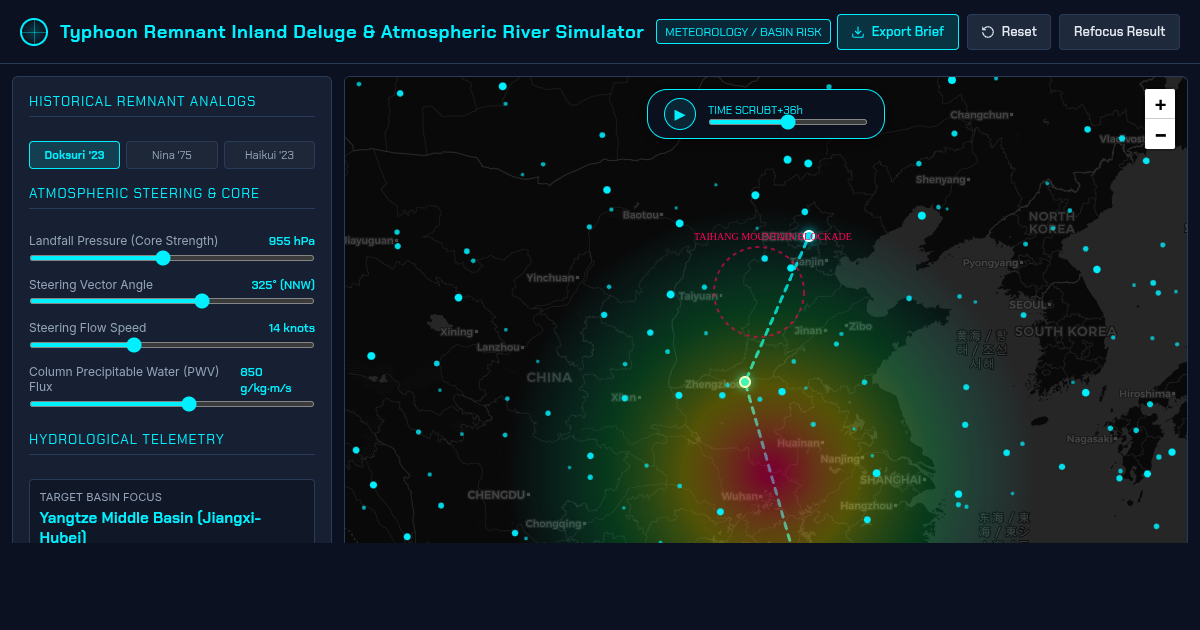Click the Historical Remnant Analogs heading
The image size is (1200, 630).
click(x=142, y=101)
